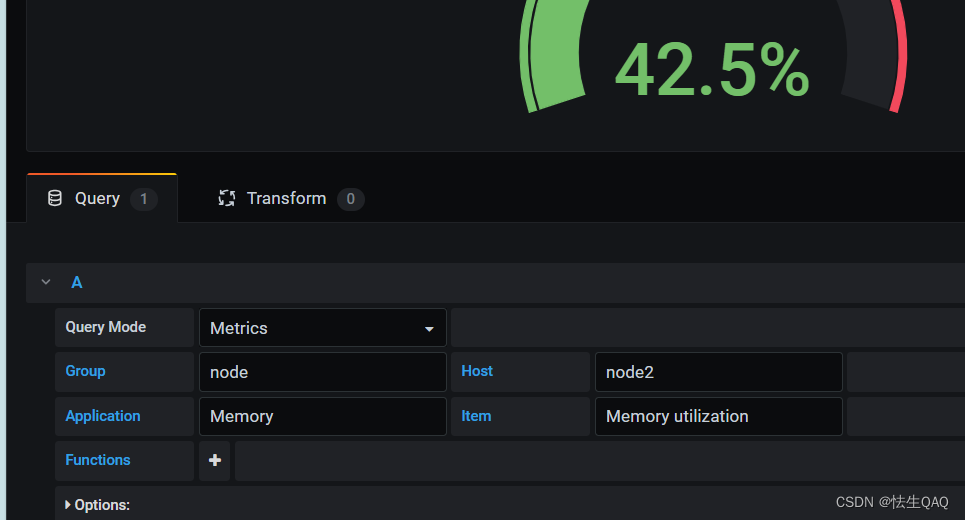This screenshot has width=965, height=520.
Task: Click the 42.5% gauge value
Action: [x=712, y=70]
